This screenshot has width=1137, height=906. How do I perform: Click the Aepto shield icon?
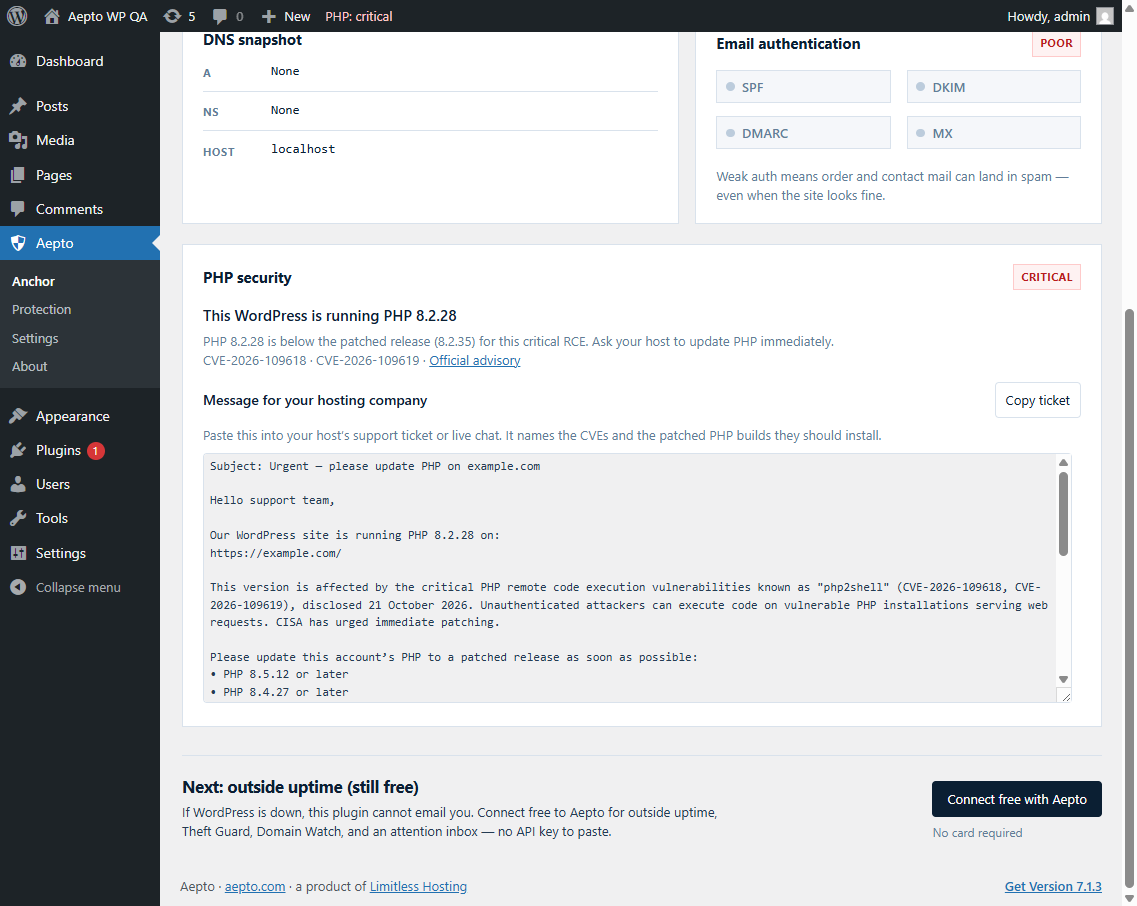tap(18, 243)
